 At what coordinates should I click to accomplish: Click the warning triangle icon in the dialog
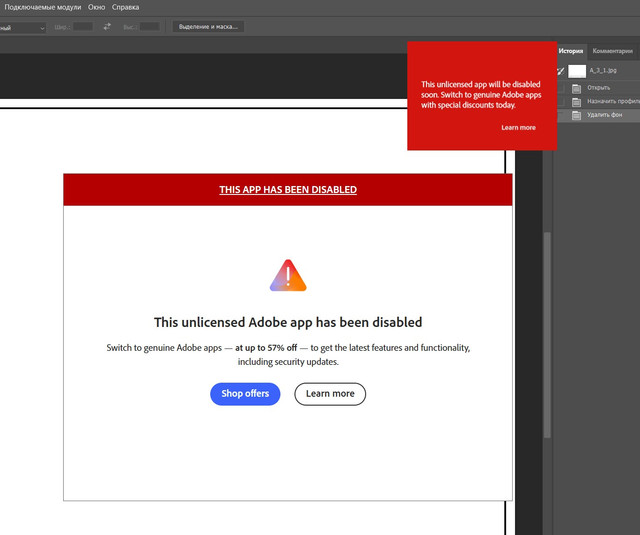(x=288, y=275)
